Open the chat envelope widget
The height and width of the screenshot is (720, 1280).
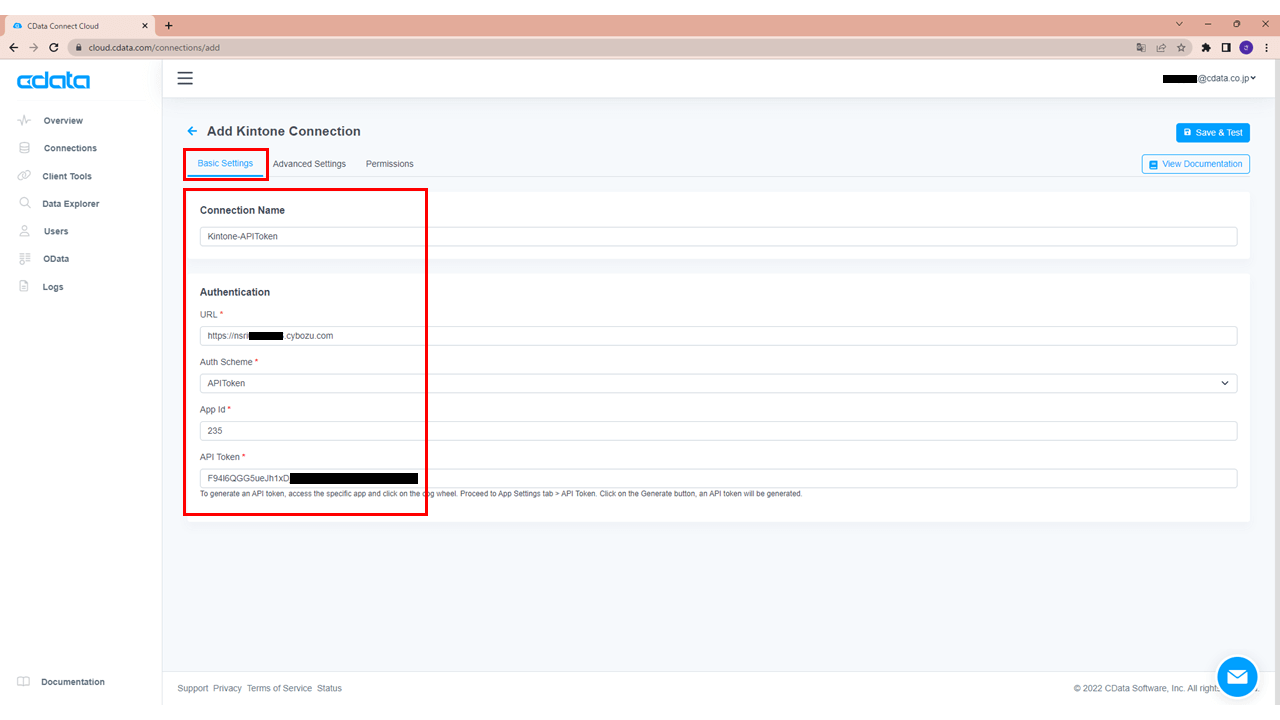[x=1237, y=677]
